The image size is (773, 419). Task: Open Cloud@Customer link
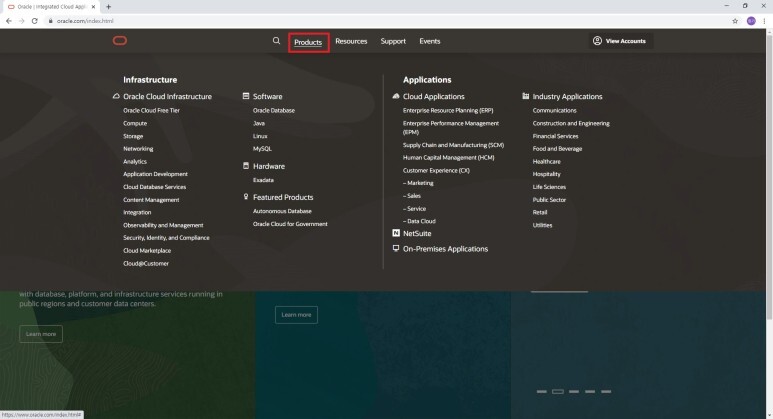(x=146, y=263)
